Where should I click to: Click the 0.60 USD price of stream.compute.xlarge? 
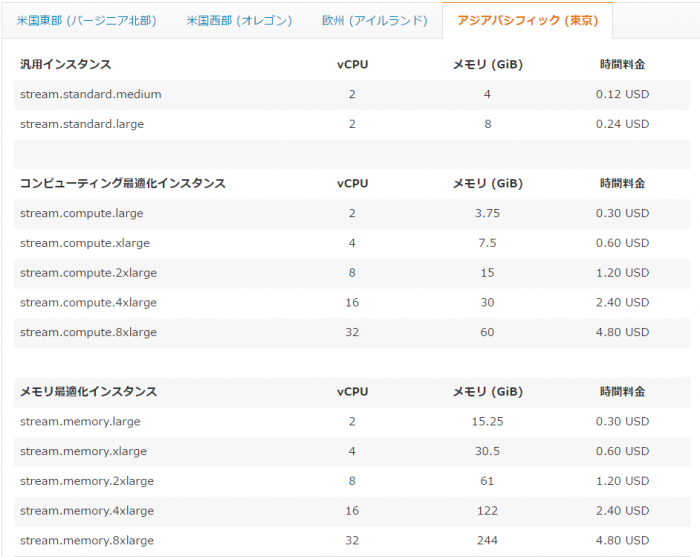(622, 243)
